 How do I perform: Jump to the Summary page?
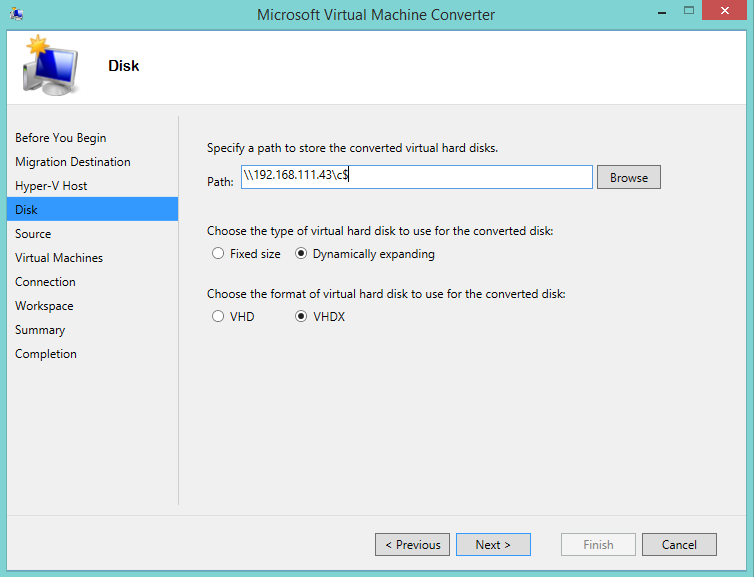(40, 330)
